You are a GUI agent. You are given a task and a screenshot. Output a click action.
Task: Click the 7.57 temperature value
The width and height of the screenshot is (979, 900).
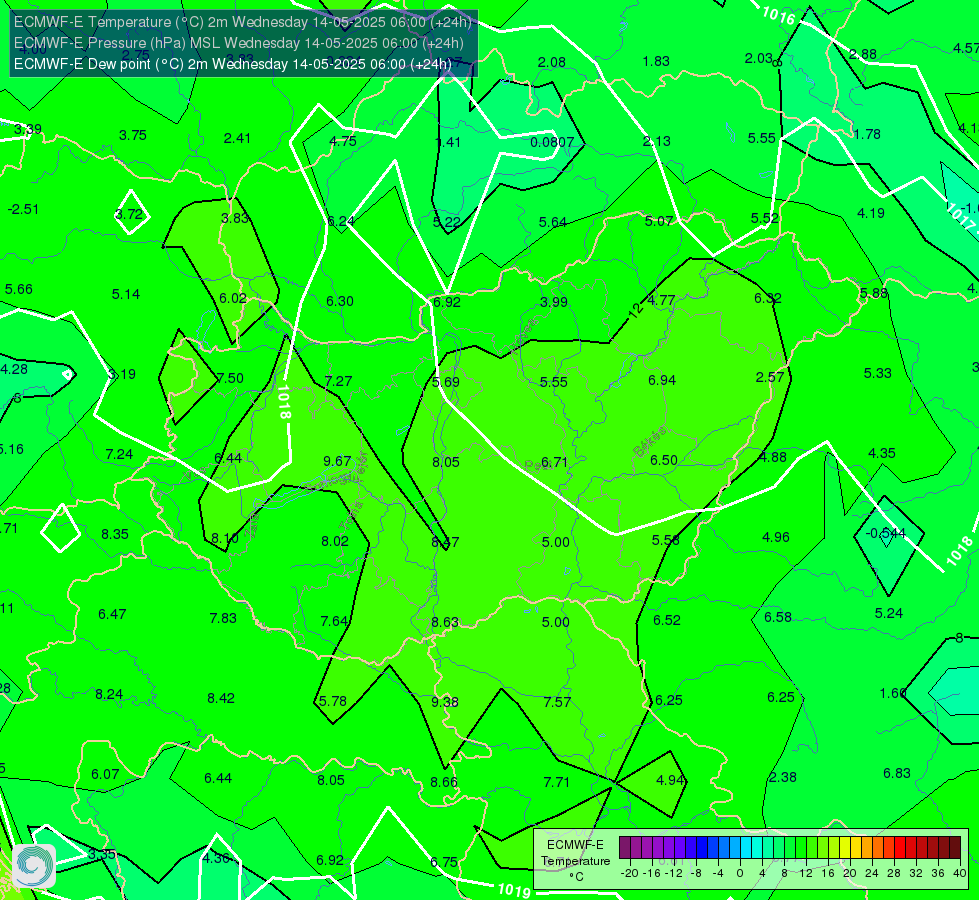coord(557,702)
